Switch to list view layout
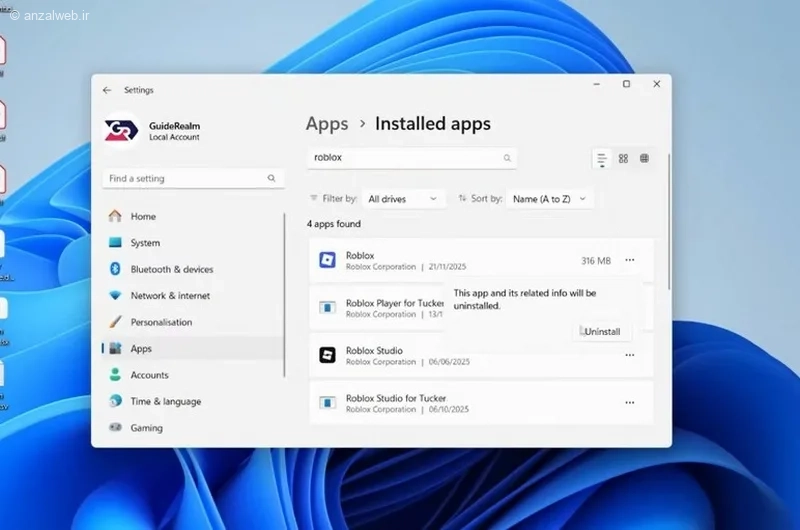Viewport: 800px width, 530px height. coord(602,159)
